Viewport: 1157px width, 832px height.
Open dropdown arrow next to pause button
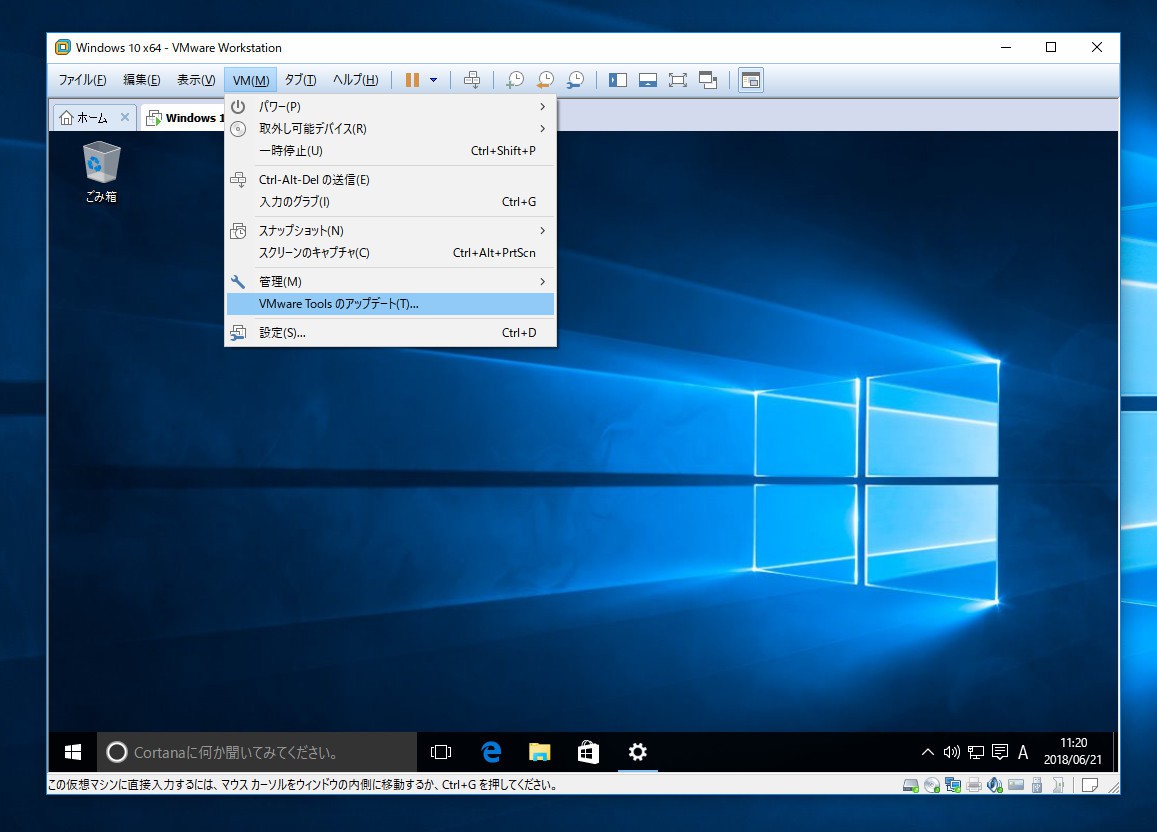click(433, 80)
